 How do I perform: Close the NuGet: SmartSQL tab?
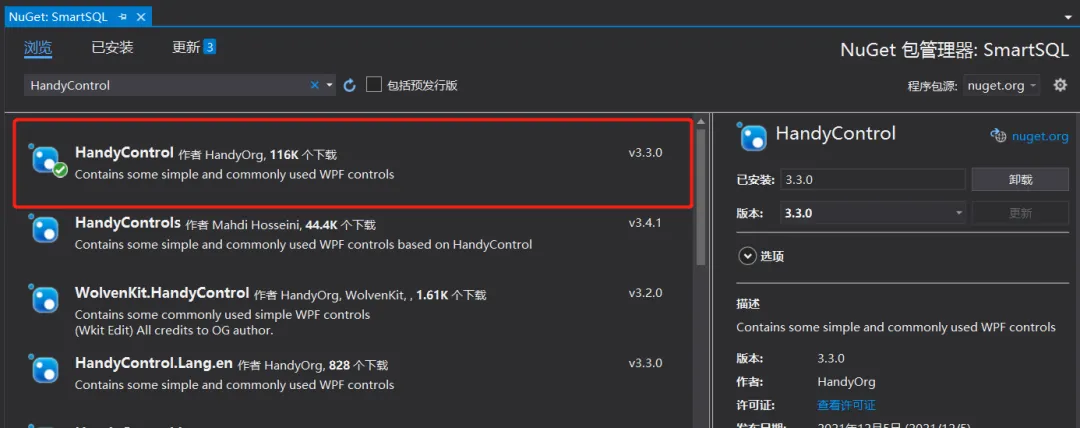coord(140,17)
